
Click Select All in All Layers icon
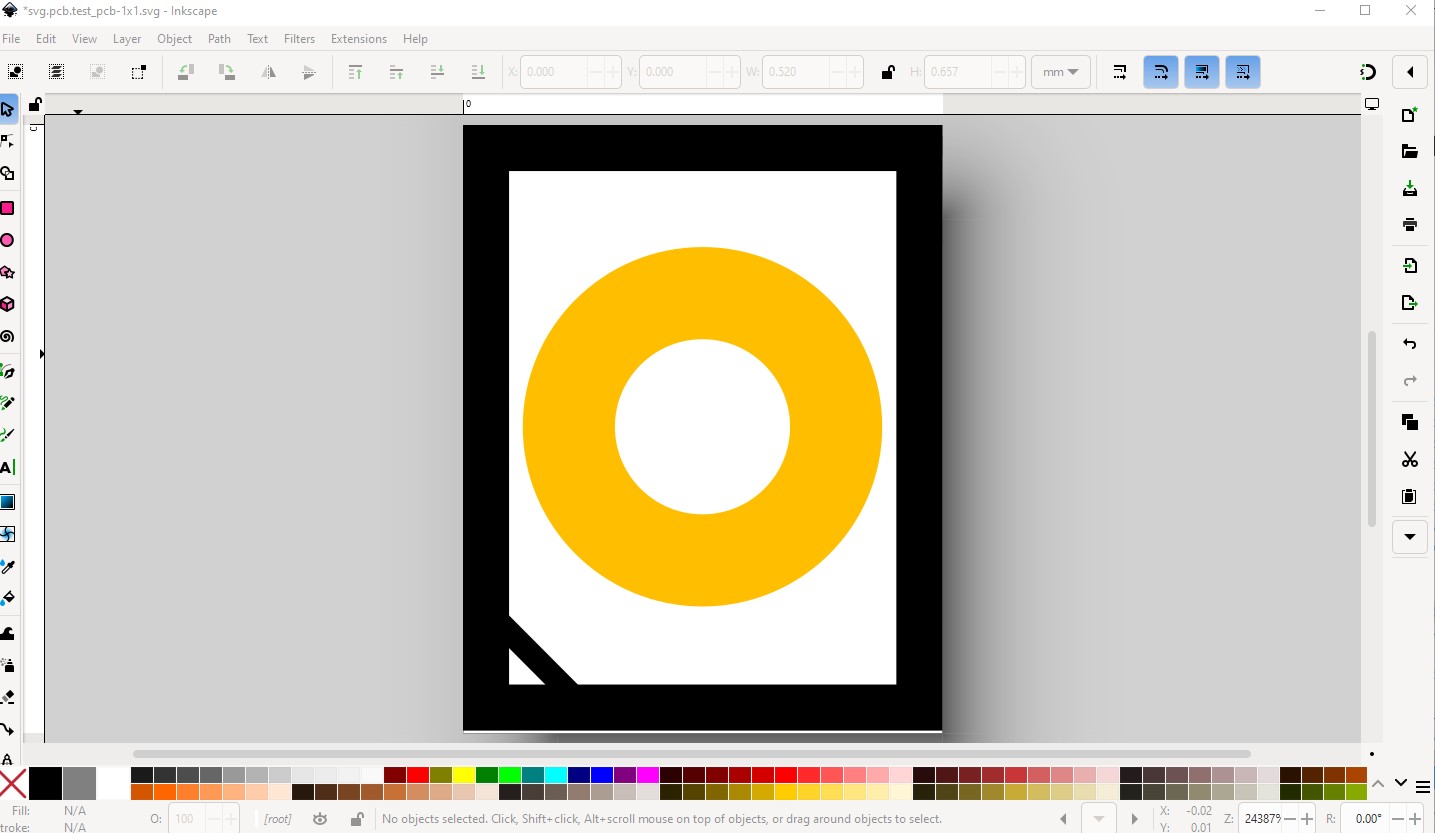click(x=57, y=72)
